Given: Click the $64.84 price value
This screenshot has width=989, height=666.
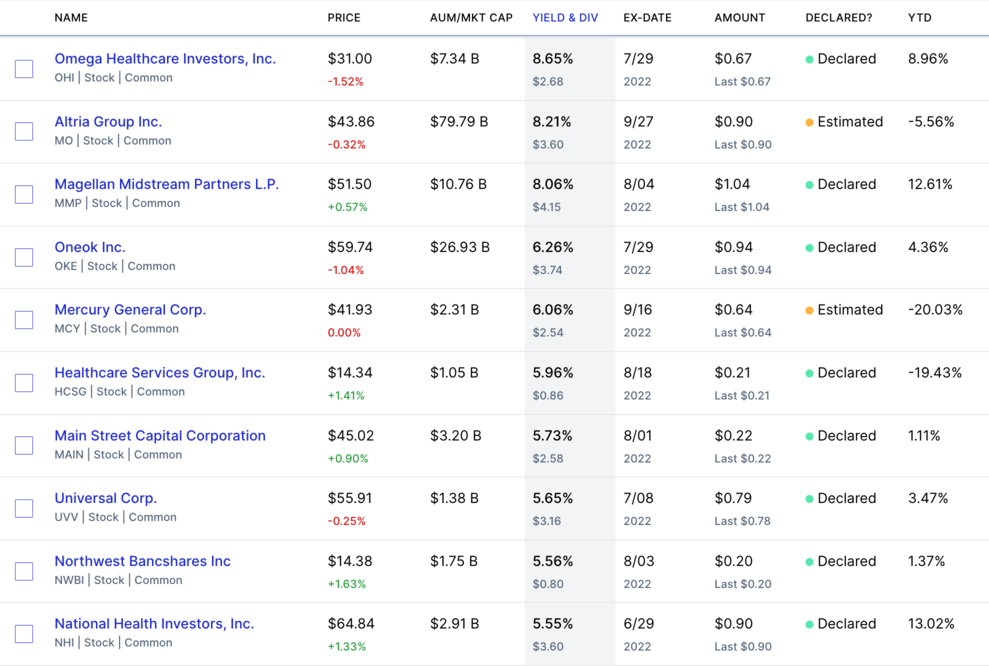Looking at the screenshot, I should point(351,624).
